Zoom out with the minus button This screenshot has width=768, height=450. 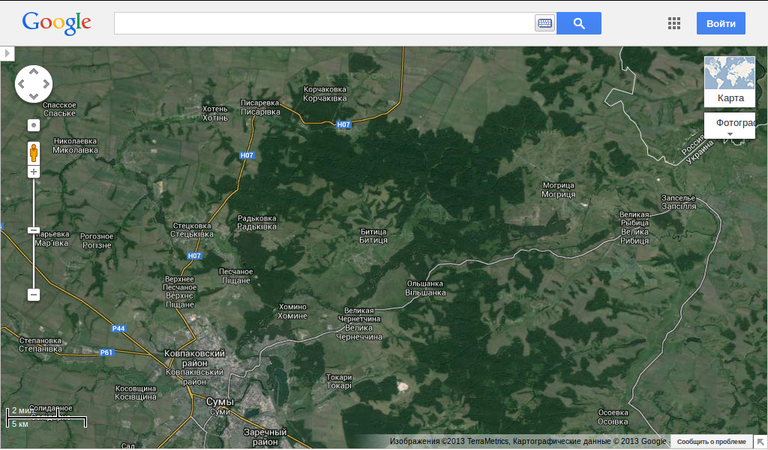[x=33, y=295]
